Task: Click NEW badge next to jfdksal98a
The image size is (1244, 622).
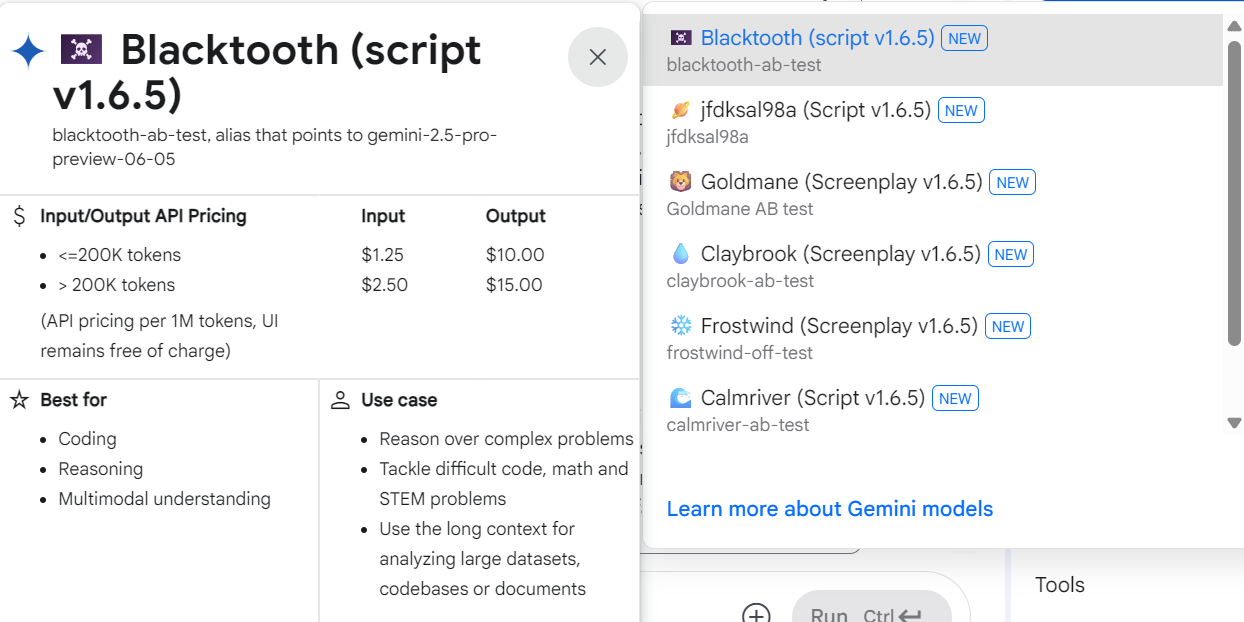Action: (961, 111)
